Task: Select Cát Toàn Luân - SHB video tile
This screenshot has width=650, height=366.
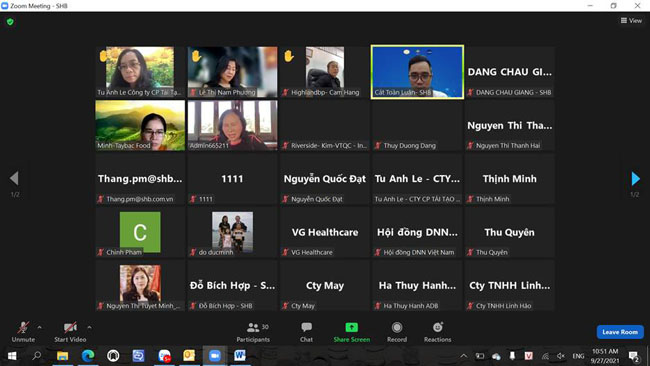Action: coord(417,72)
